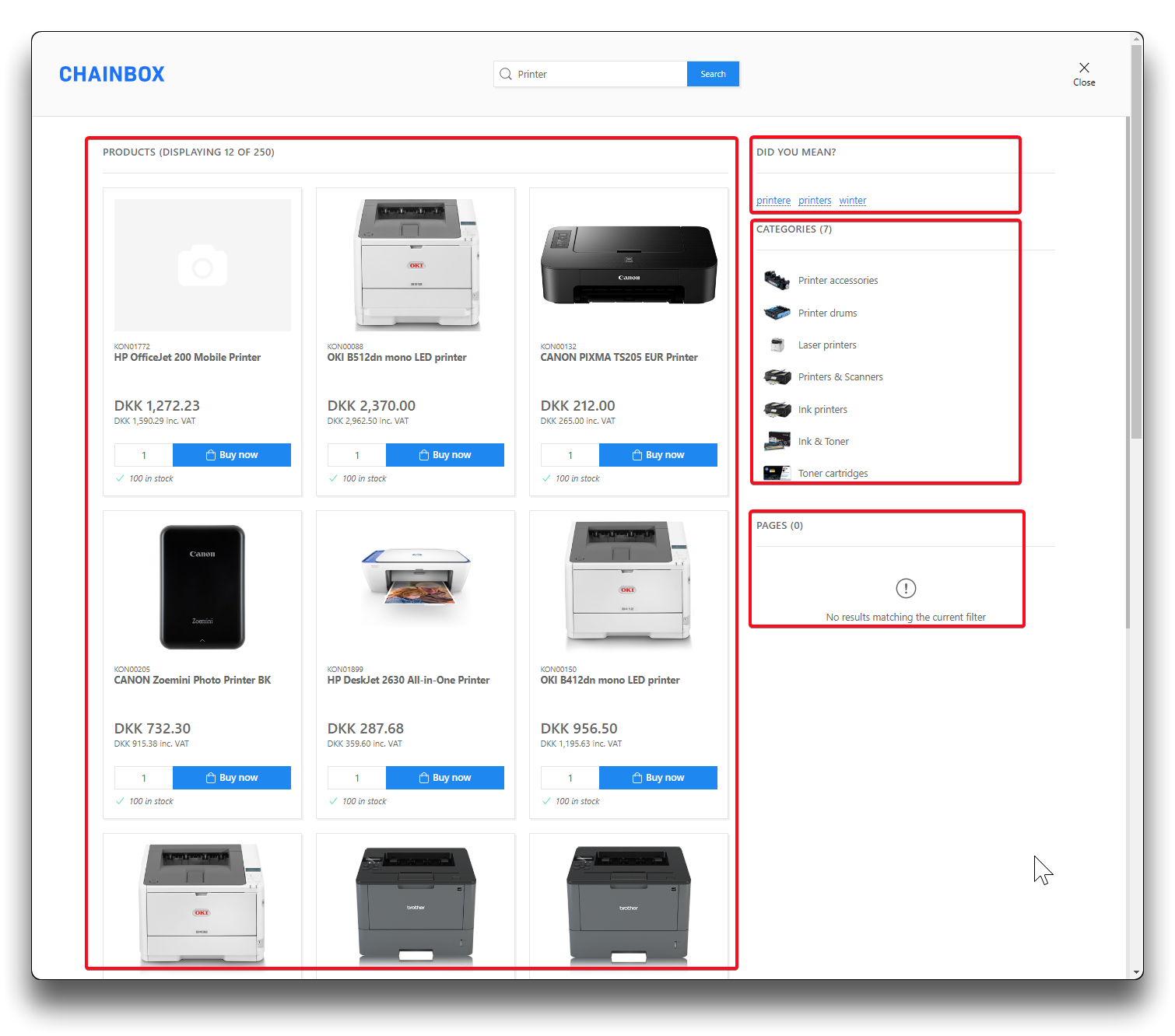Screen dimensions: 1175x1036
Task: Open the Ink & Toner category
Action: (823, 442)
